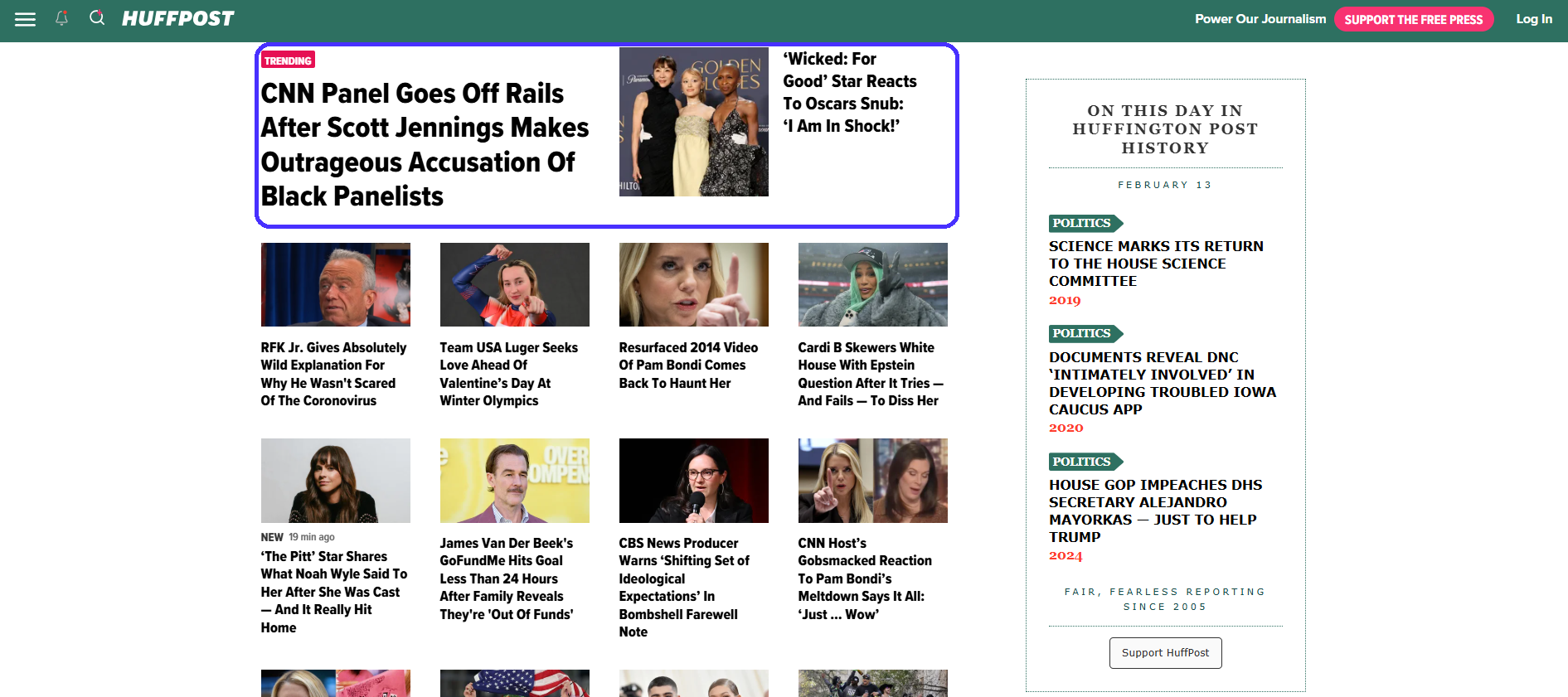Read Resurfaced 2014 Video Of Pam Bondi headline
Screen dimensions: 1568x697
(688, 365)
